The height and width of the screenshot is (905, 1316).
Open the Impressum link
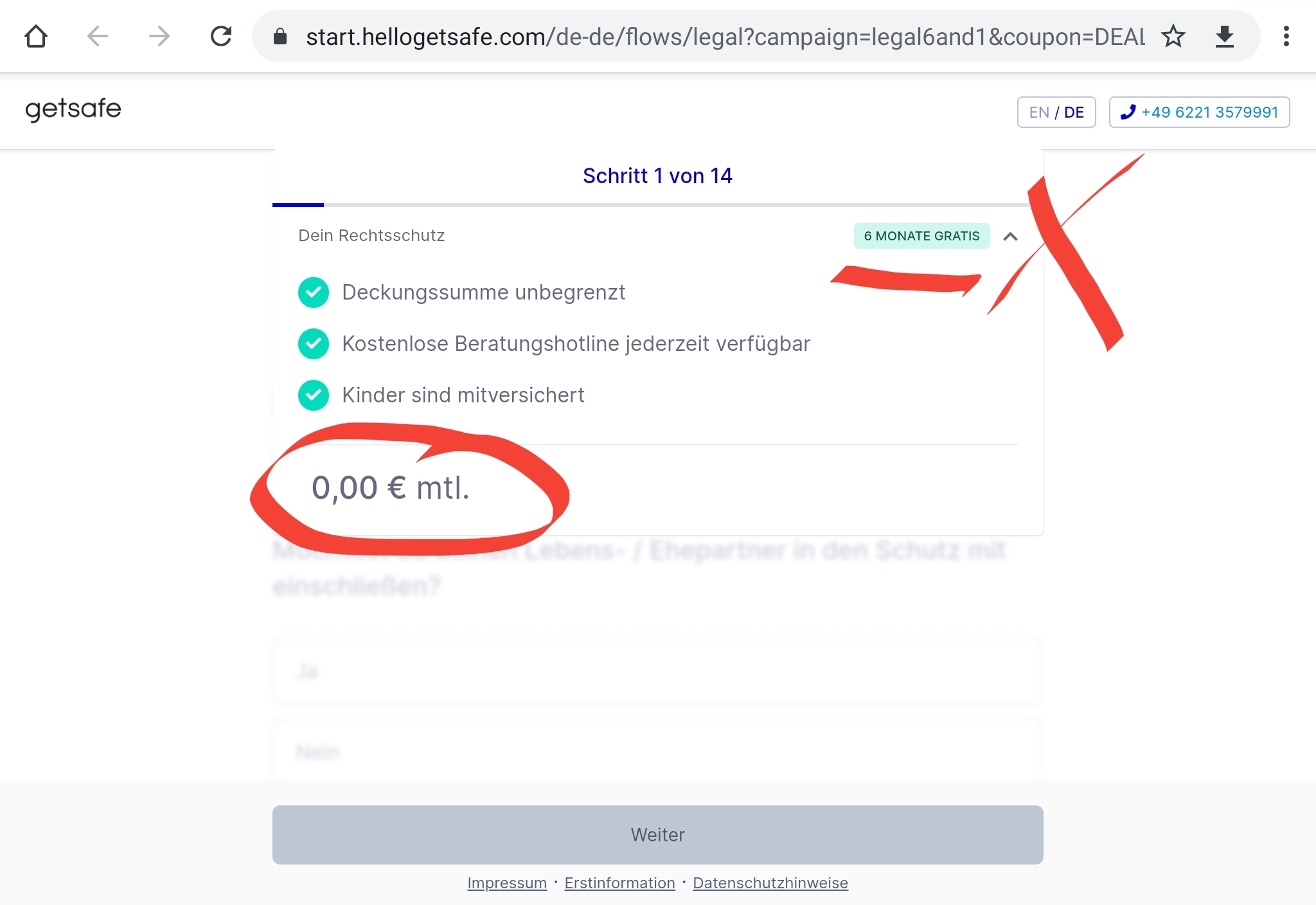click(507, 883)
